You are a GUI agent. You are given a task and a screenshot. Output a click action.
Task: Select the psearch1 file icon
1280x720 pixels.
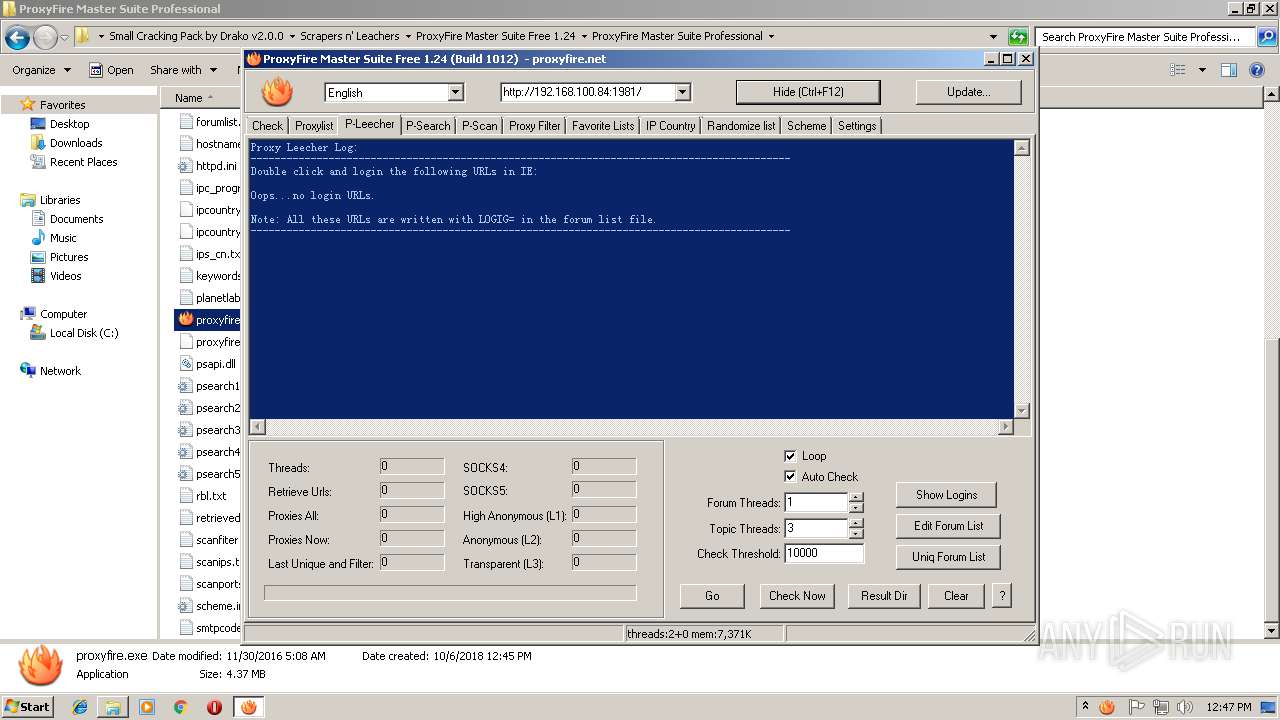pyautogui.click(x=186, y=386)
